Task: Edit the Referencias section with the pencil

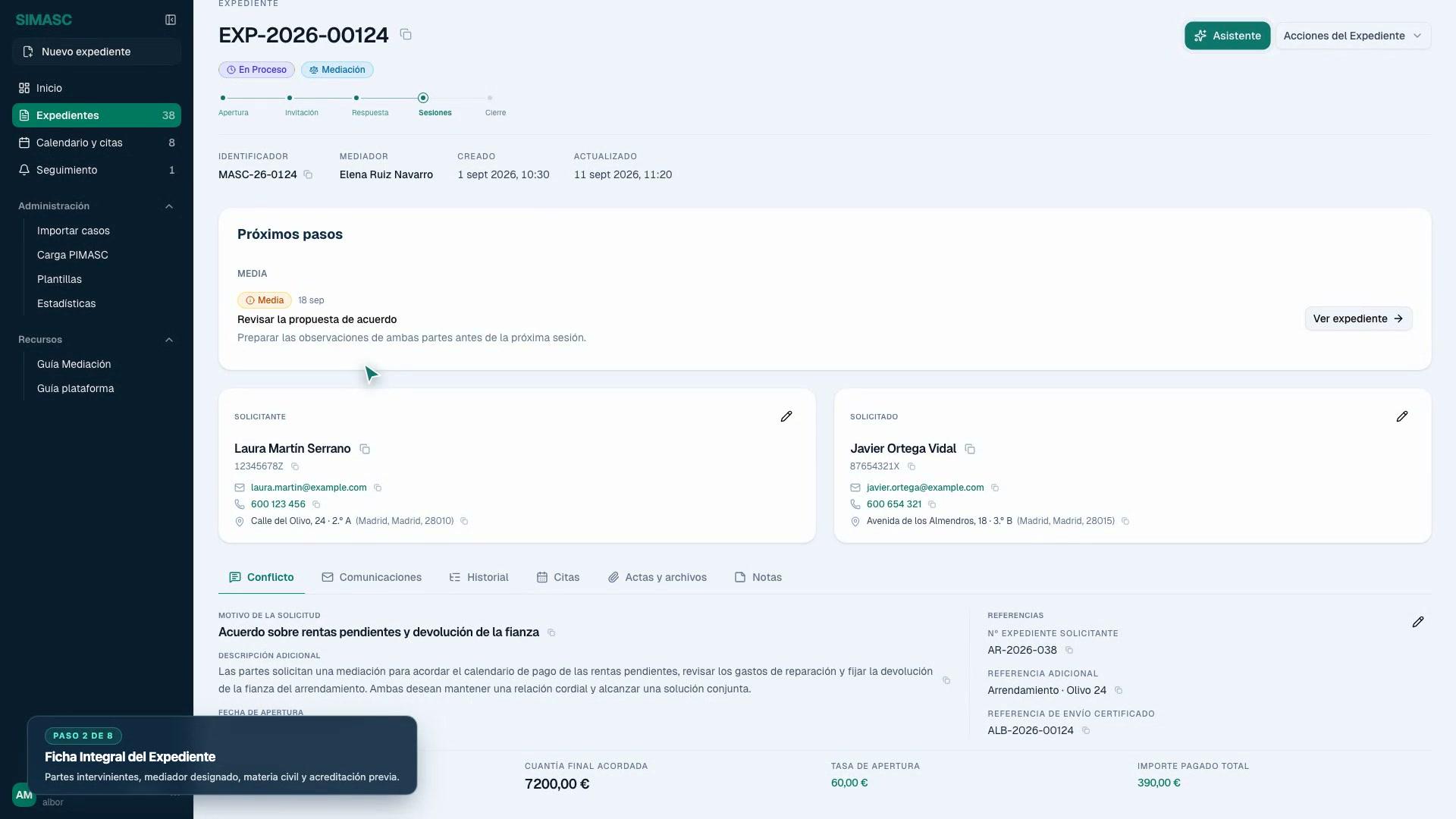Action: coord(1418,622)
